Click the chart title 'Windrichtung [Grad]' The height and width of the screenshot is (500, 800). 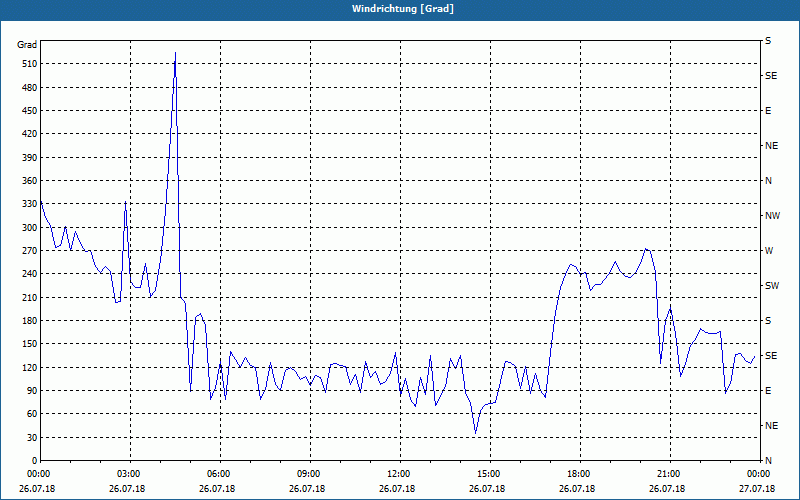click(403, 9)
